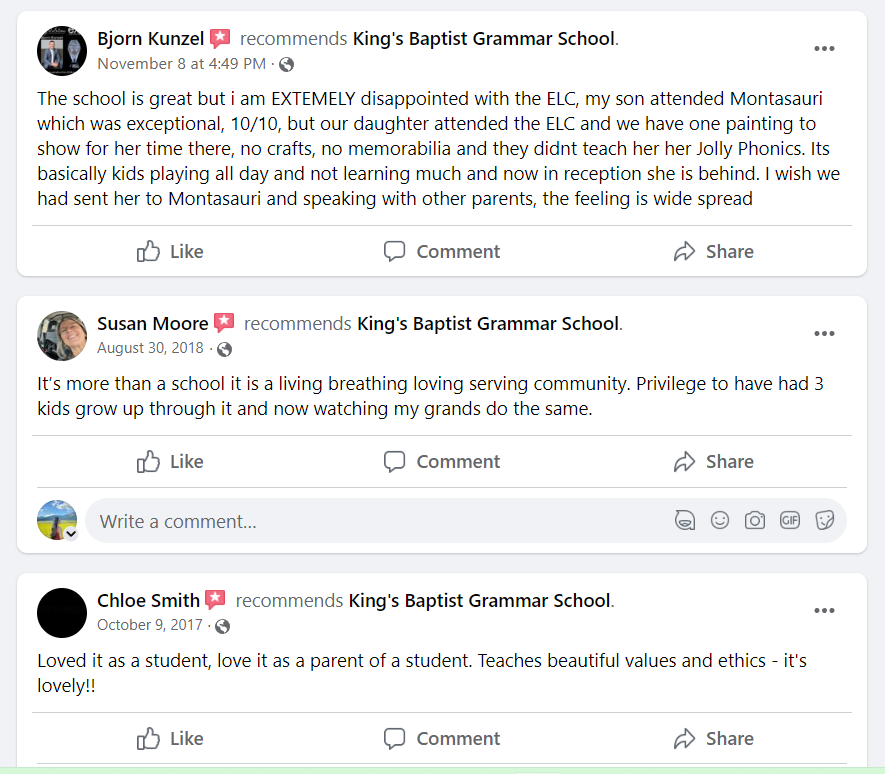The image size is (885, 774).
Task: Click the globe privacy icon on Susan's post
Action: tap(224, 349)
